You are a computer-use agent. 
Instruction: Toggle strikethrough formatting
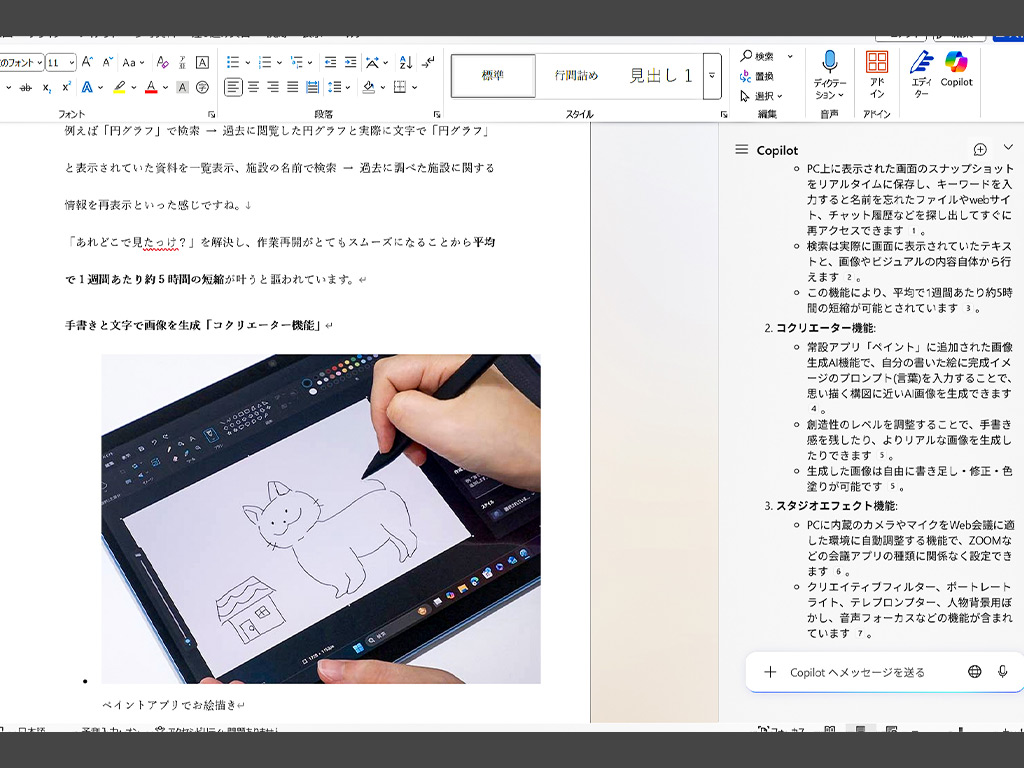25,87
